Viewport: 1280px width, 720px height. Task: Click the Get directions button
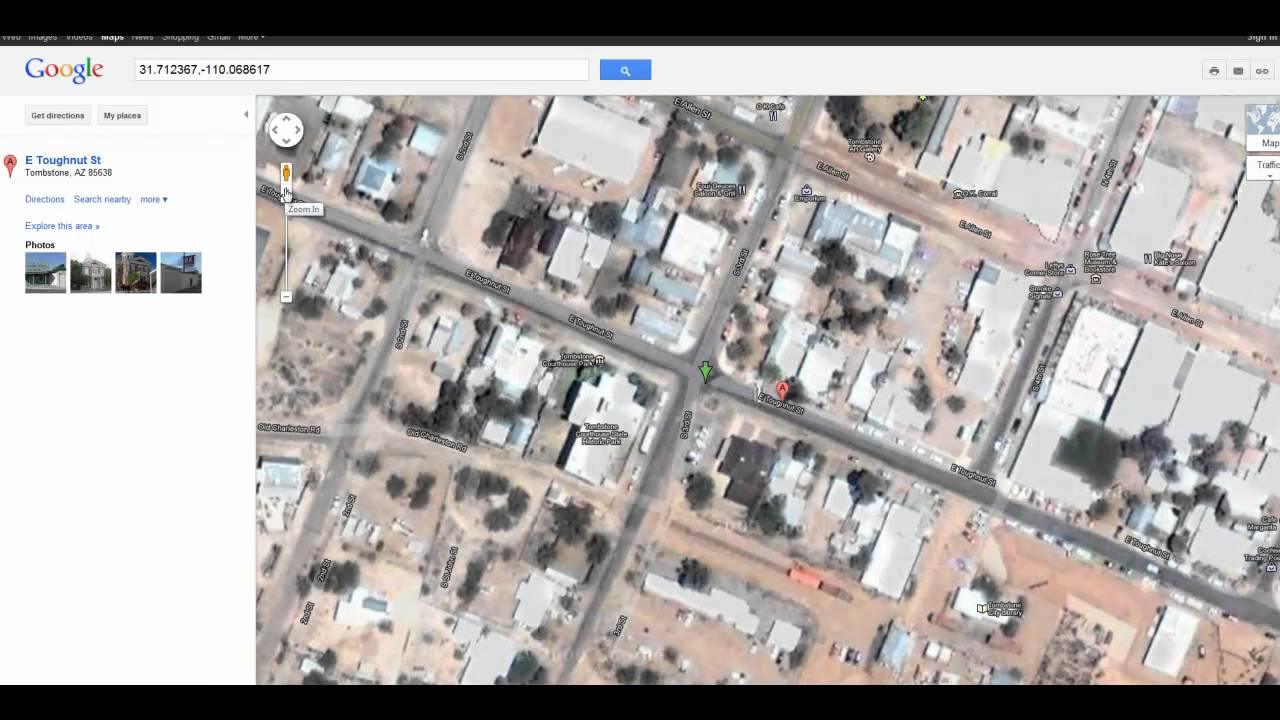(58, 116)
